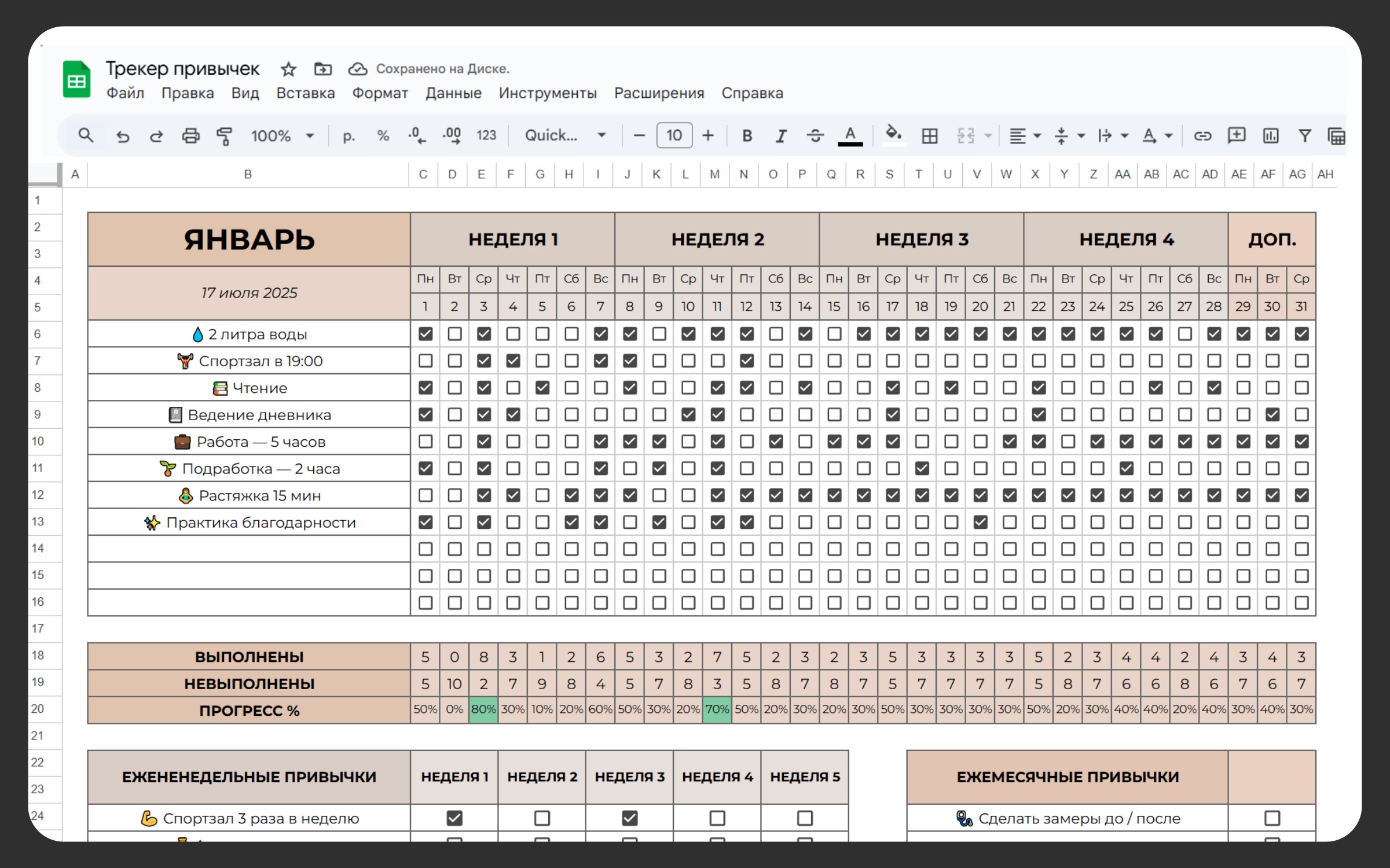Open Merge cells dropdown arrow

pyautogui.click(x=988, y=136)
